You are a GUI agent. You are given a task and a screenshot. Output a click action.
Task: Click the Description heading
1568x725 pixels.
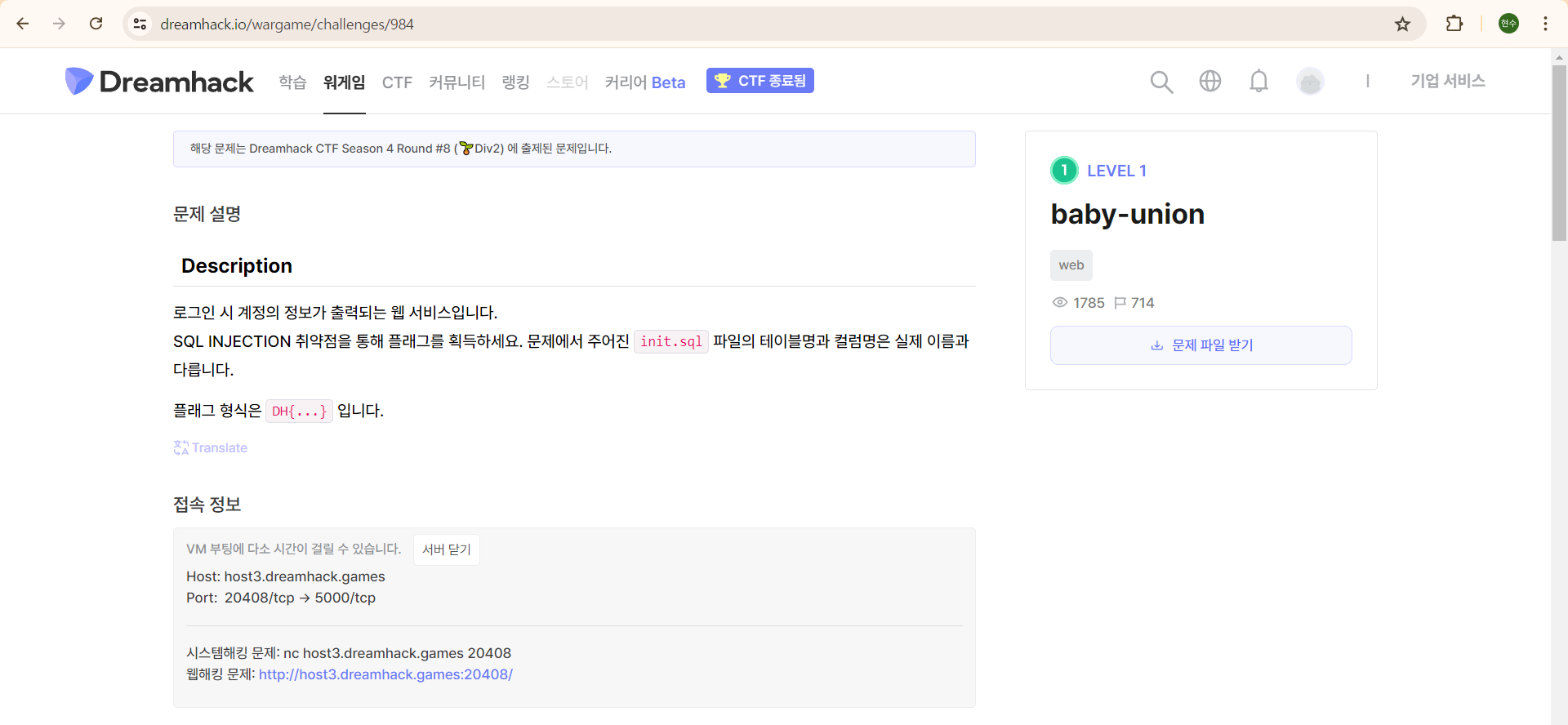tap(237, 266)
